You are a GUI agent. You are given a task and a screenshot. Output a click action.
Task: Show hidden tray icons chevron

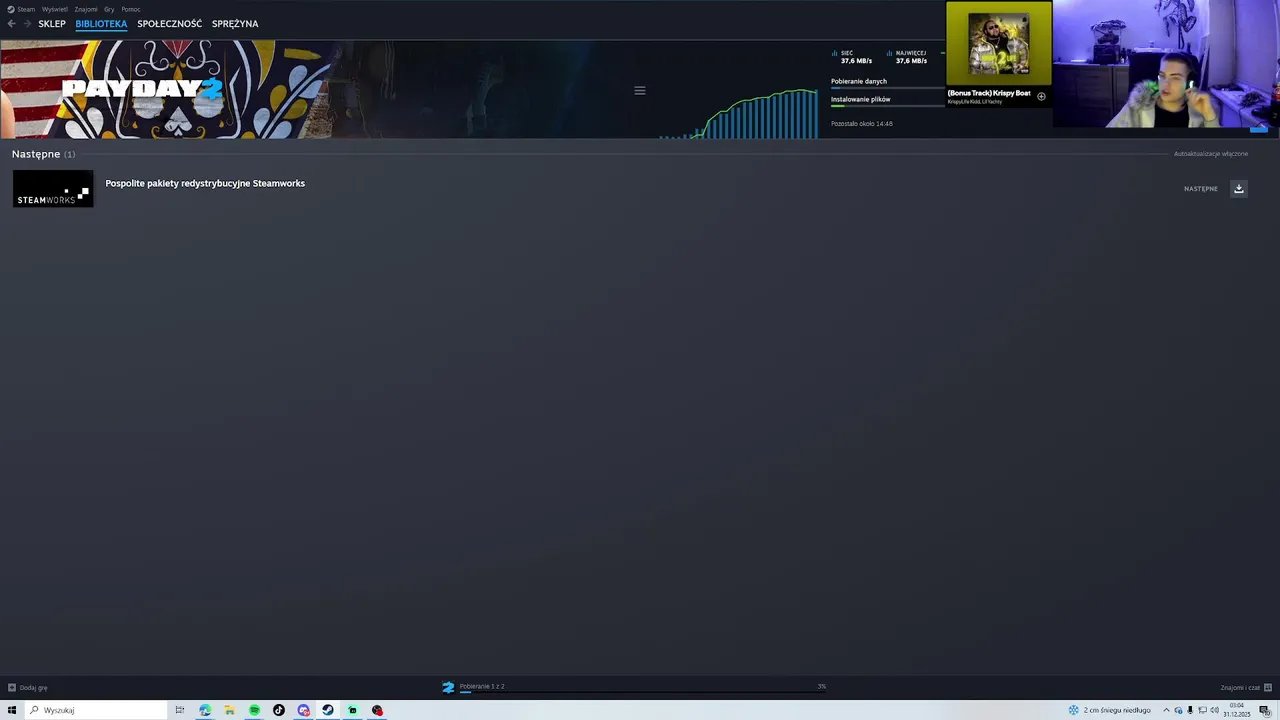(x=1166, y=710)
